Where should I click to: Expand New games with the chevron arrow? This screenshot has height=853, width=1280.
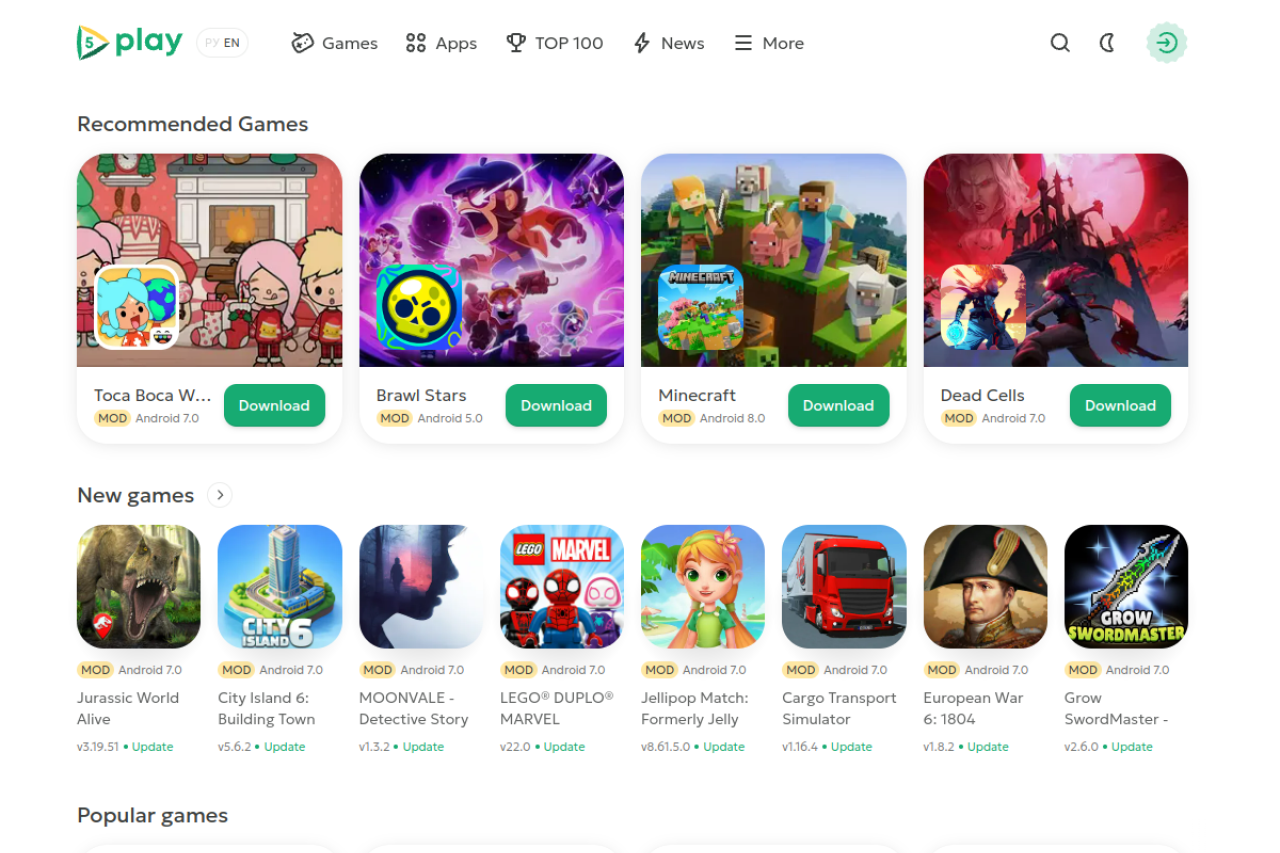tap(219, 495)
